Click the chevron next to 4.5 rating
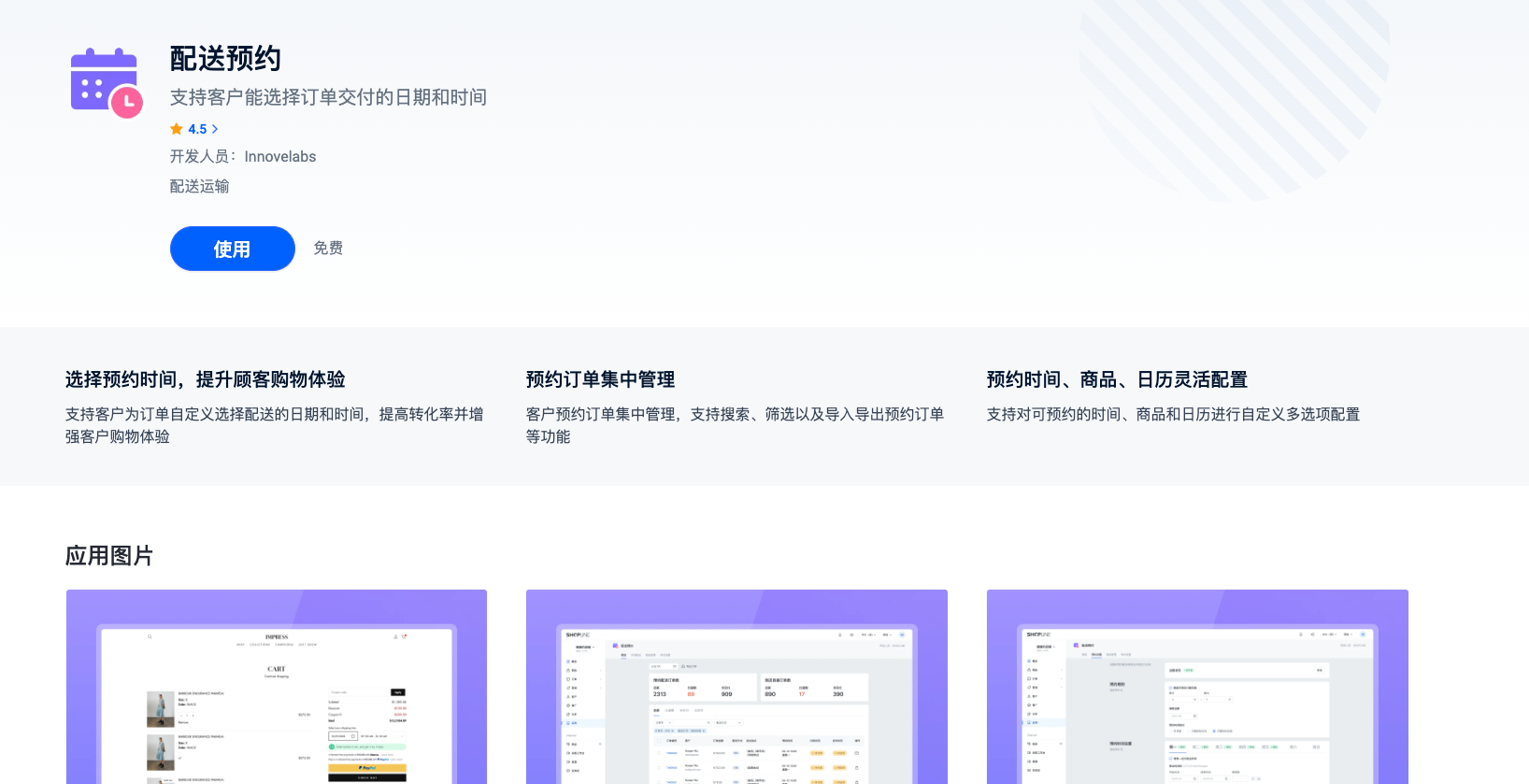1529x784 pixels. [215, 129]
